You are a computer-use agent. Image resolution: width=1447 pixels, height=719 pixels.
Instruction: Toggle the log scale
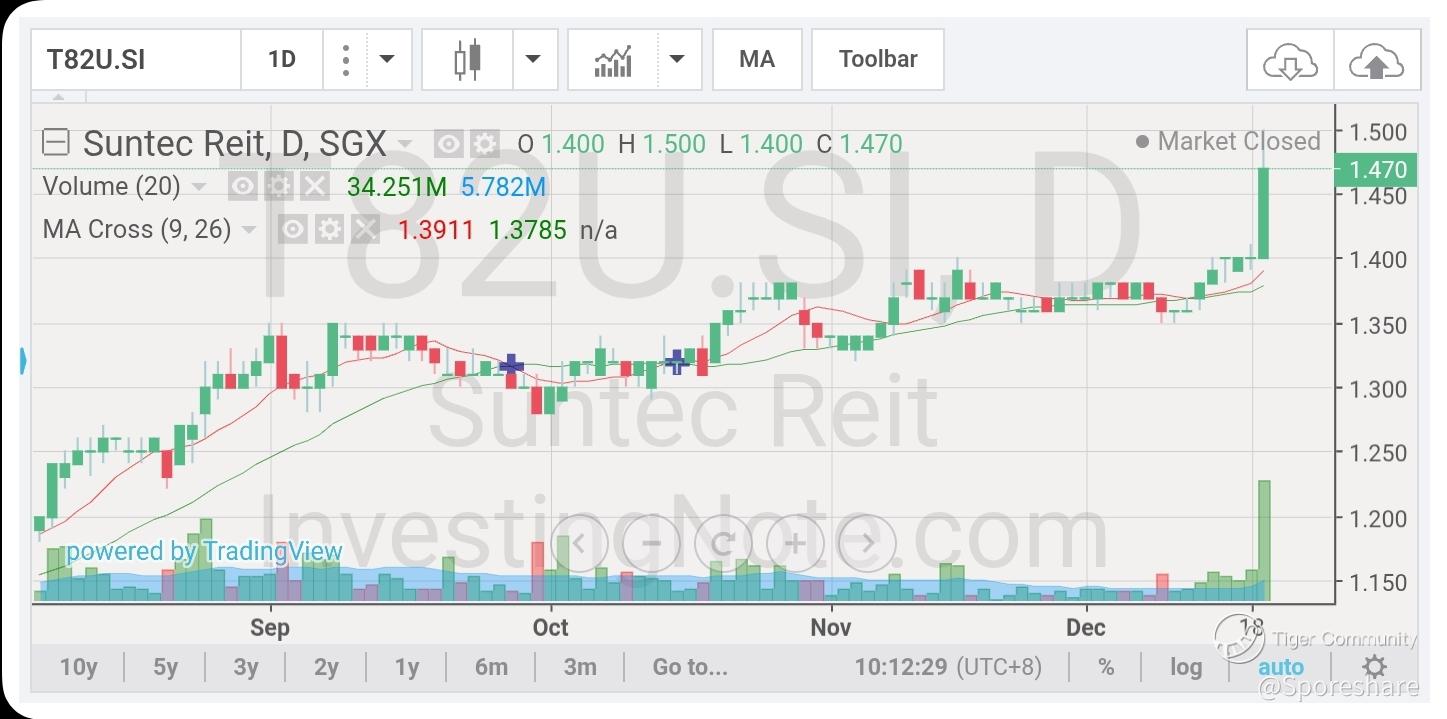1186,667
